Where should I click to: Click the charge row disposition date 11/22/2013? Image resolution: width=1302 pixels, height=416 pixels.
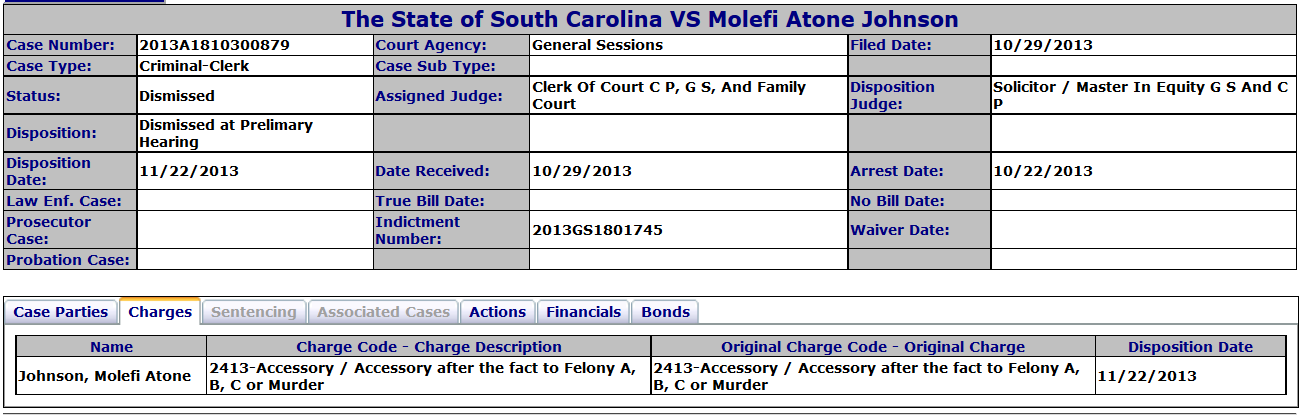(1146, 376)
